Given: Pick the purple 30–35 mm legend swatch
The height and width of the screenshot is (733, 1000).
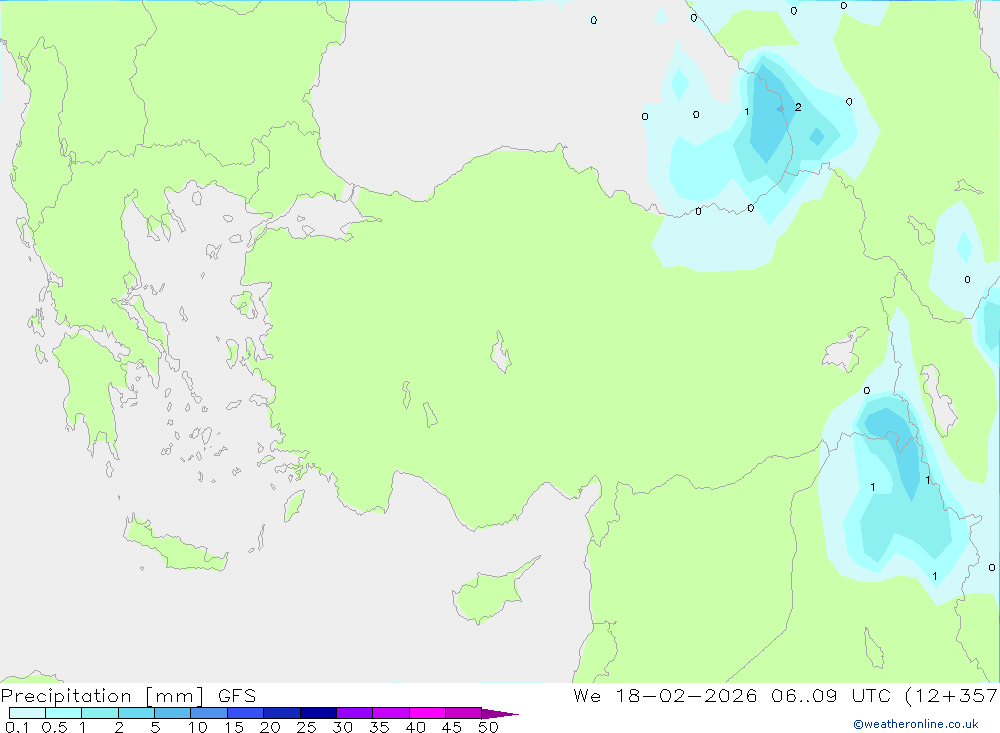Looking at the screenshot, I should point(354,713).
